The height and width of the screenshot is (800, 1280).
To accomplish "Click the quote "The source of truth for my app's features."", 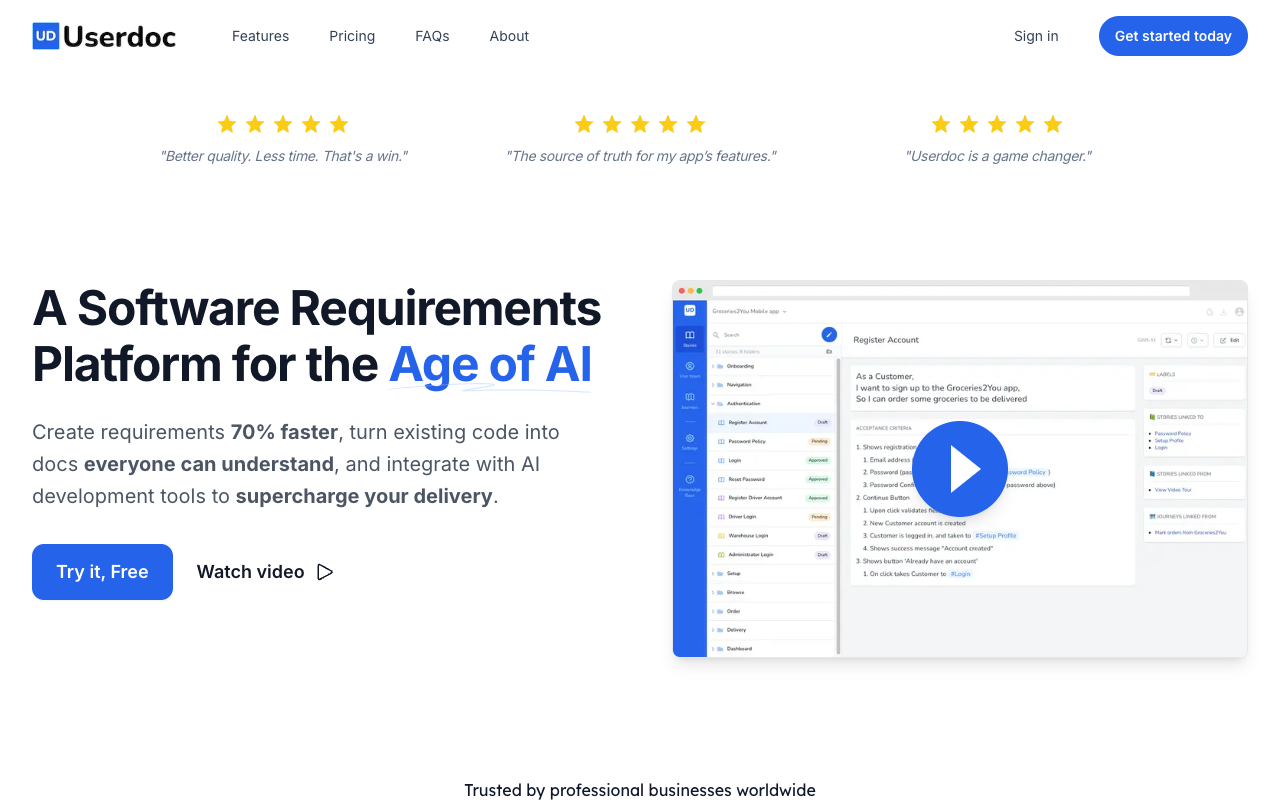I will (641, 156).
